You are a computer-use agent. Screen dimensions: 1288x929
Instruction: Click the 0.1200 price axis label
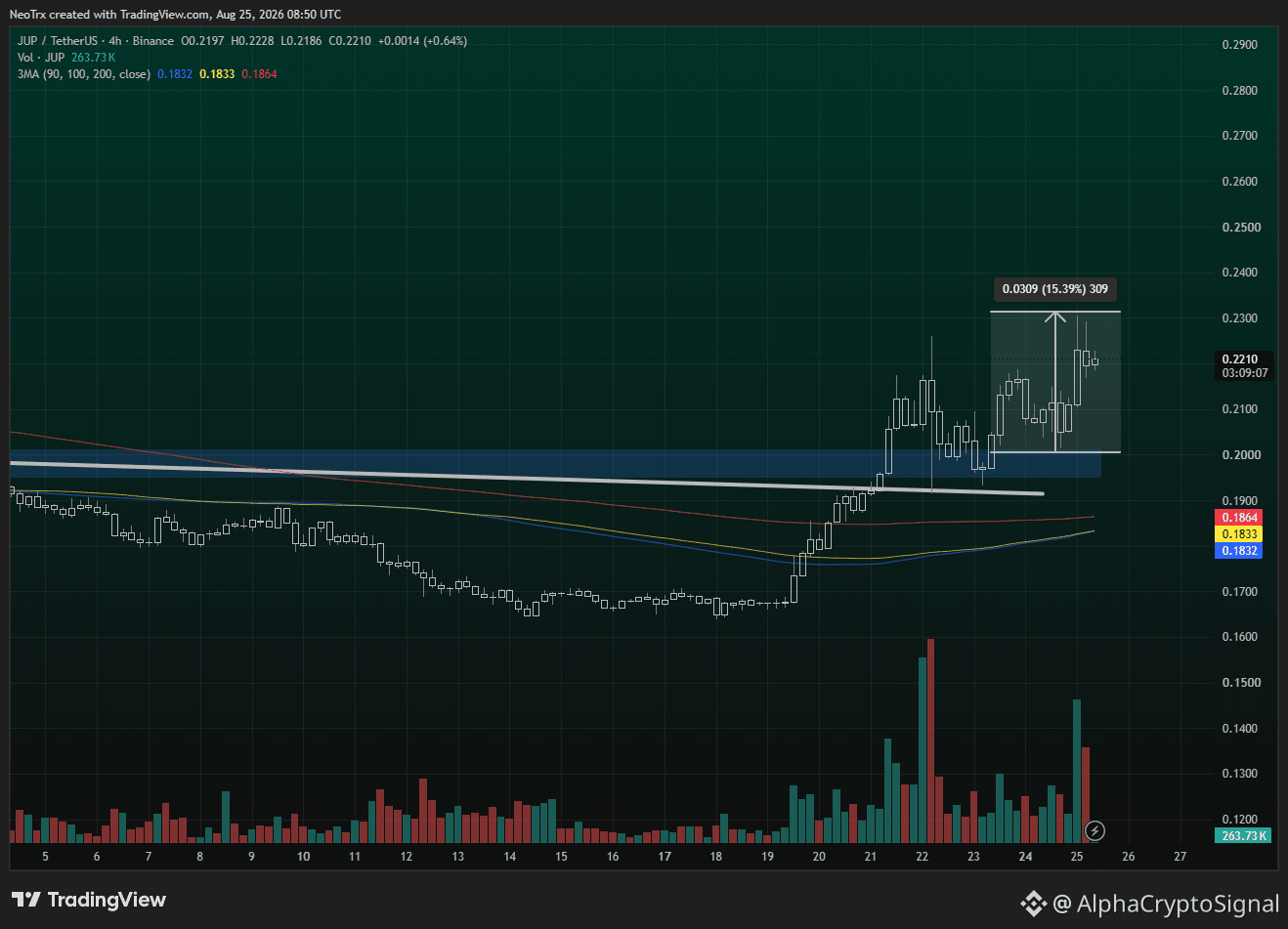[x=1240, y=820]
